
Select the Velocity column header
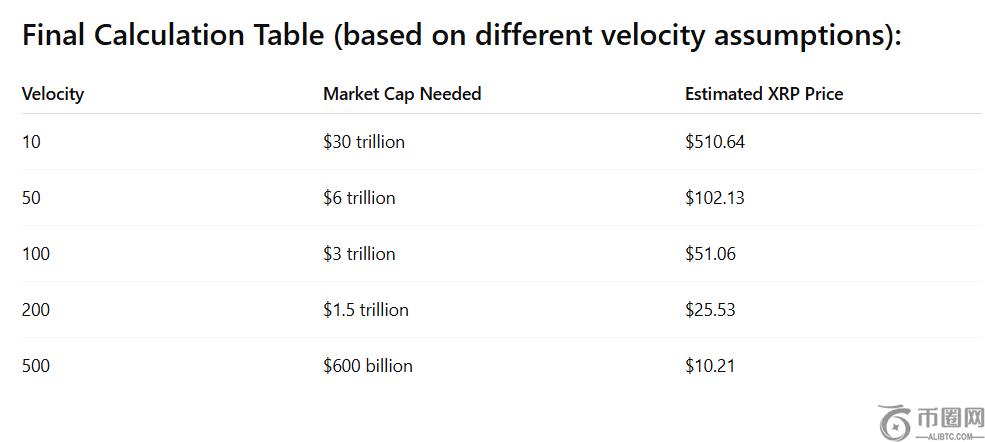53,94
